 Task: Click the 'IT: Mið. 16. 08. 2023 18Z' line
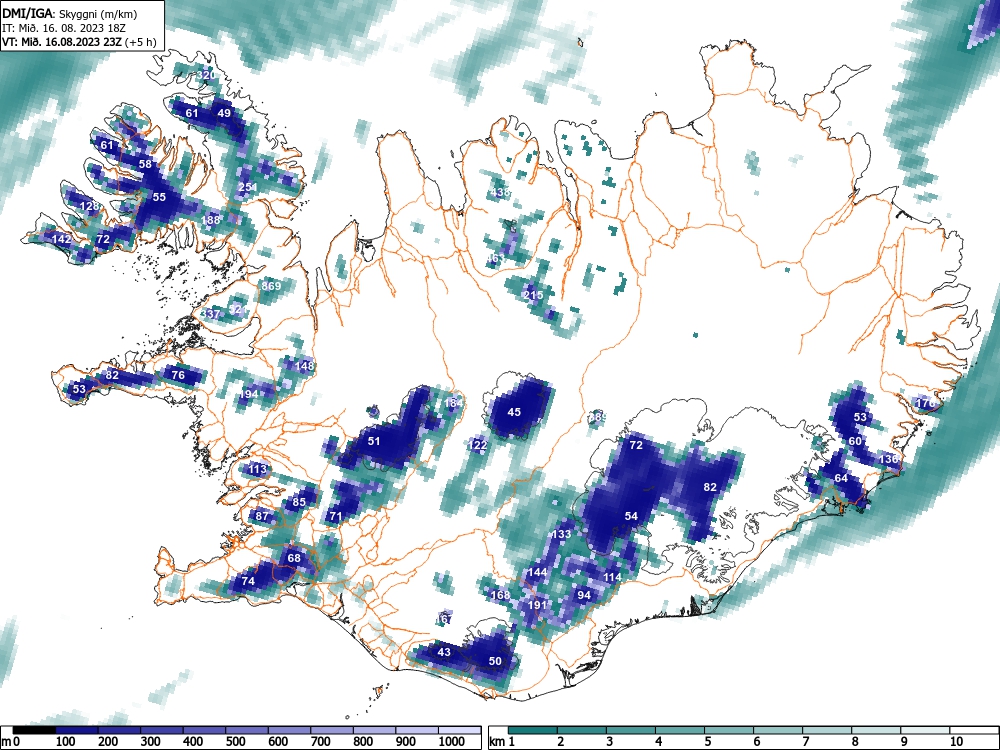pyautogui.click(x=66, y=28)
